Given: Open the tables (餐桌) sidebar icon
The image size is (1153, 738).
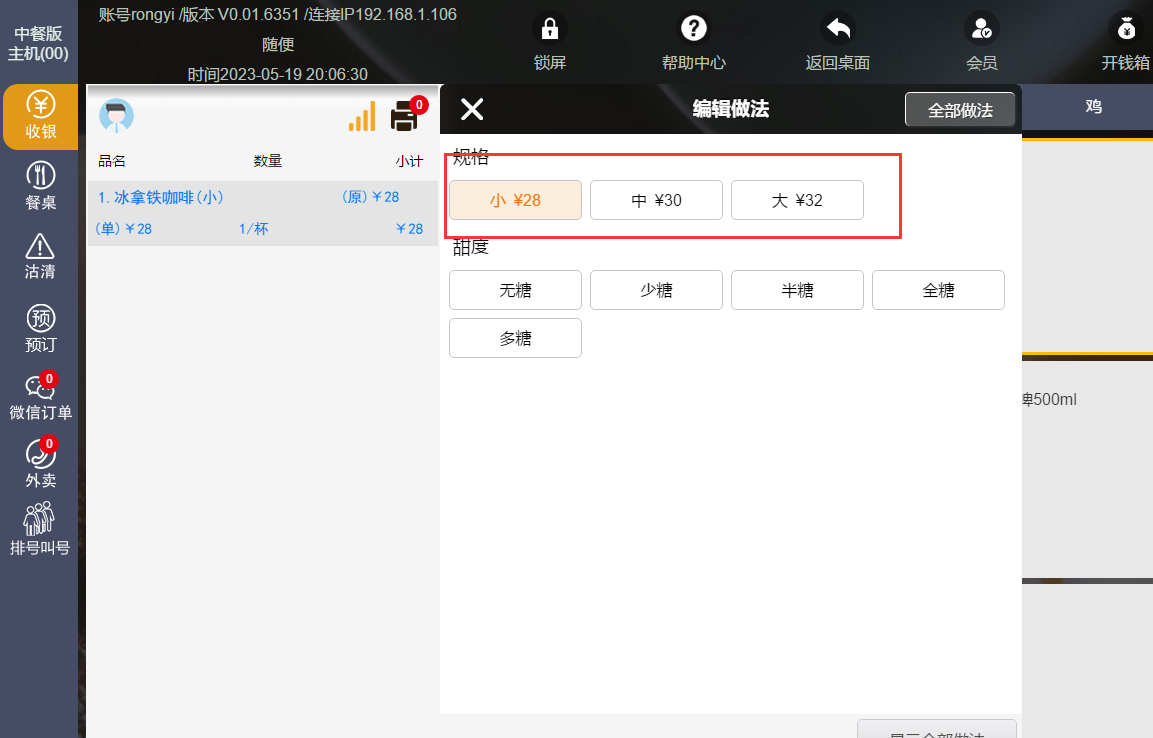Looking at the screenshot, I should (x=40, y=176).
